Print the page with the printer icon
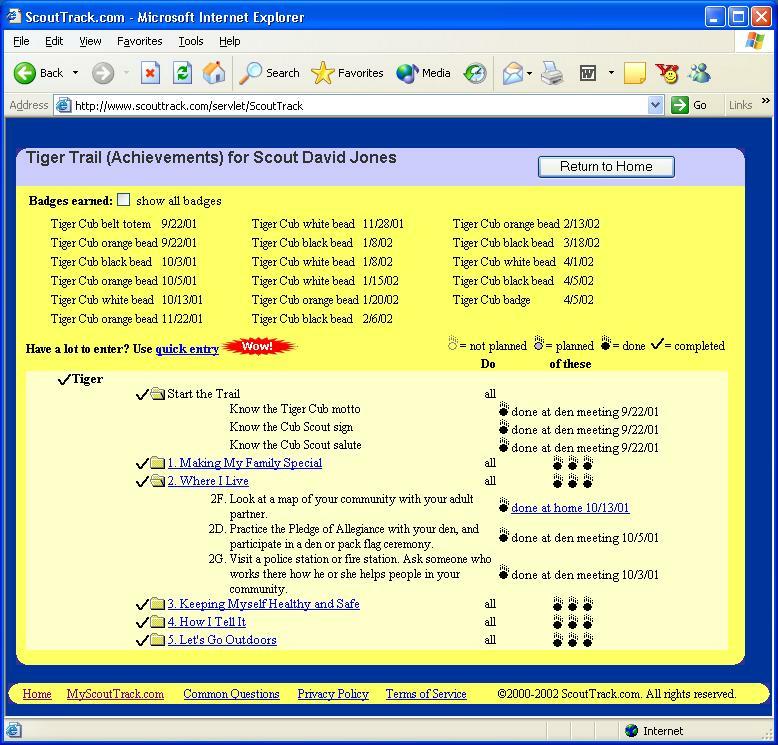 pos(552,73)
